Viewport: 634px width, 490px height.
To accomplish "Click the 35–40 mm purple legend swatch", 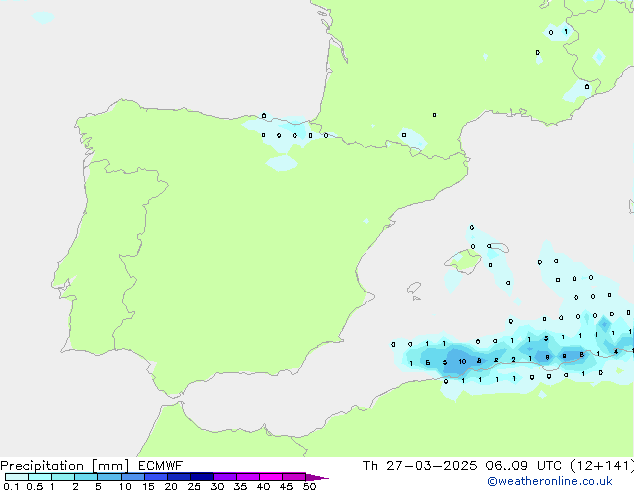I will click(248, 477).
